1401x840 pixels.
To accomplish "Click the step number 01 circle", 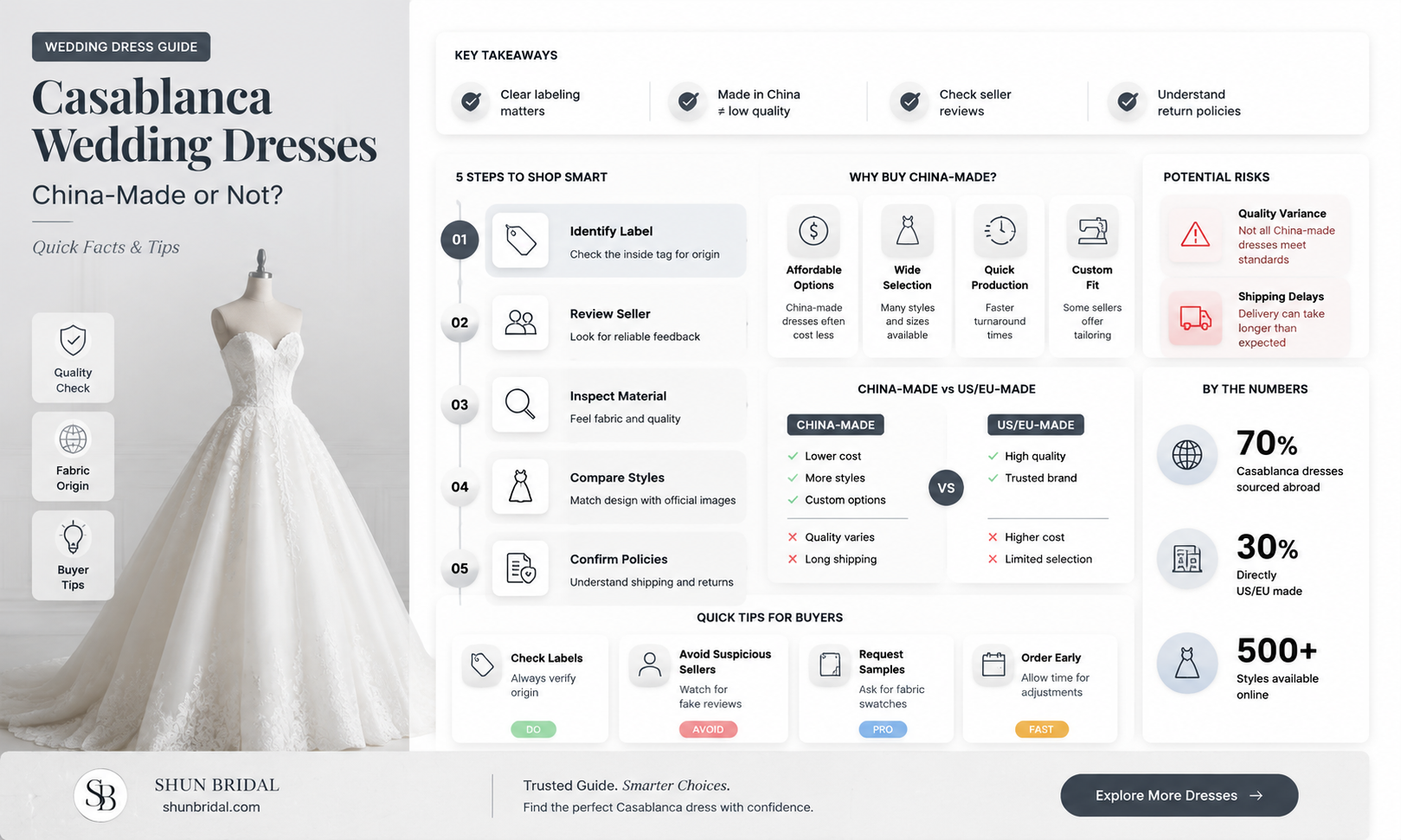I will [460, 240].
